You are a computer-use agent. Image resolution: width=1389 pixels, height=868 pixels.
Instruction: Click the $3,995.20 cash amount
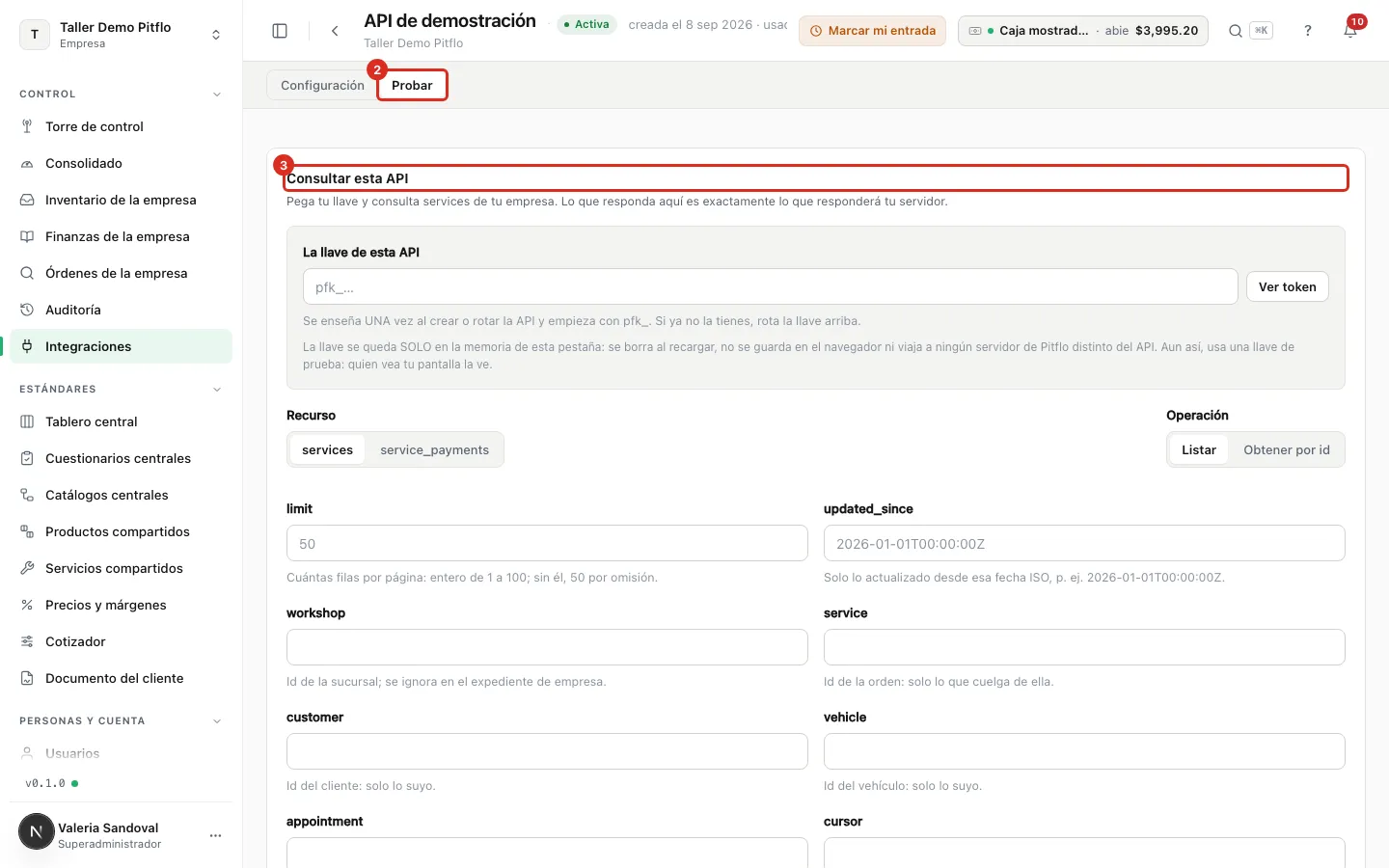click(x=1166, y=31)
